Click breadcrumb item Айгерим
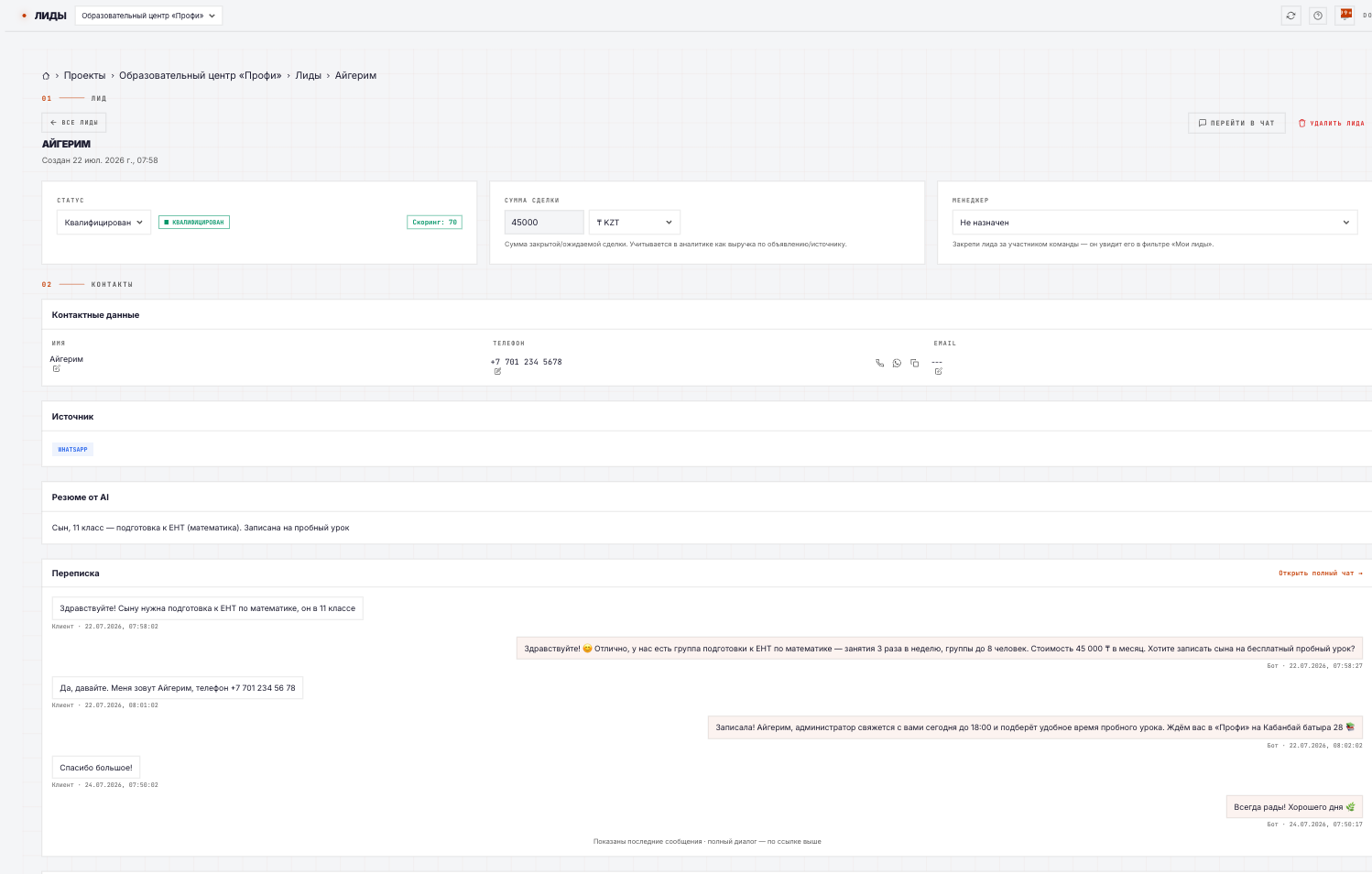This screenshot has width=1372, height=874. (355, 76)
